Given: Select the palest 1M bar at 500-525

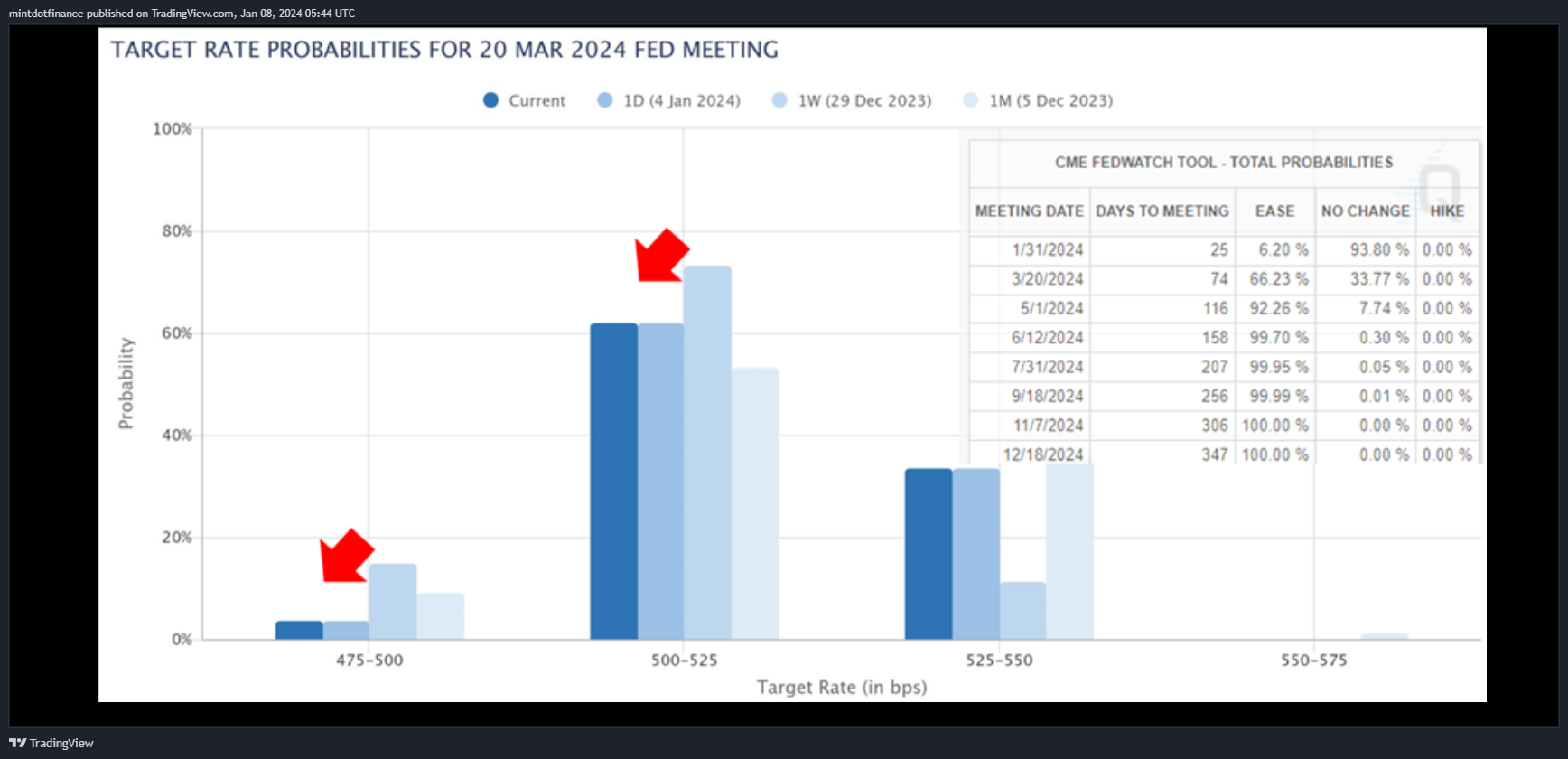Looking at the screenshot, I should point(755,503).
